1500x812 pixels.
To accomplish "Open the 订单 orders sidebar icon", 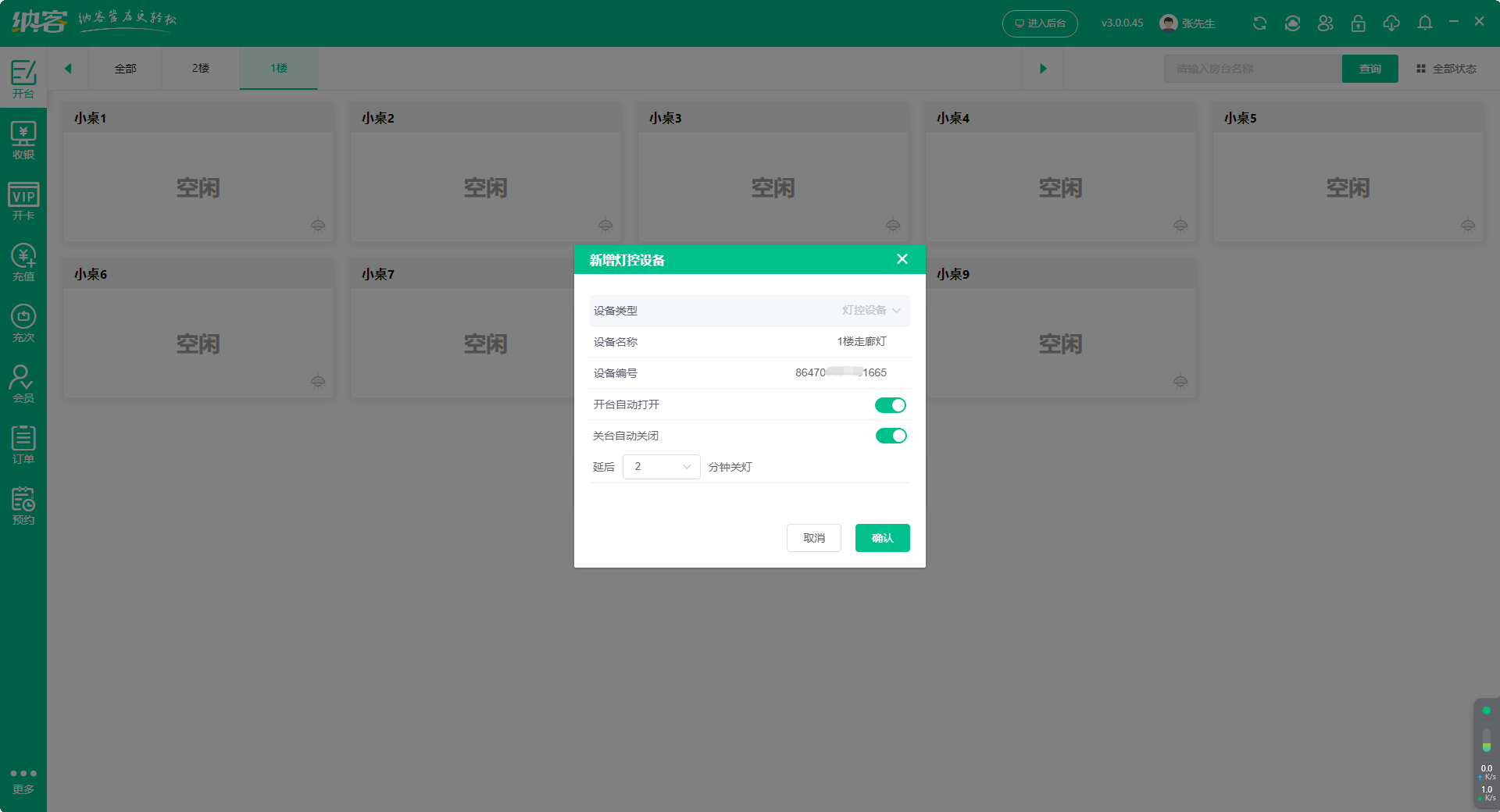I will pos(23,445).
